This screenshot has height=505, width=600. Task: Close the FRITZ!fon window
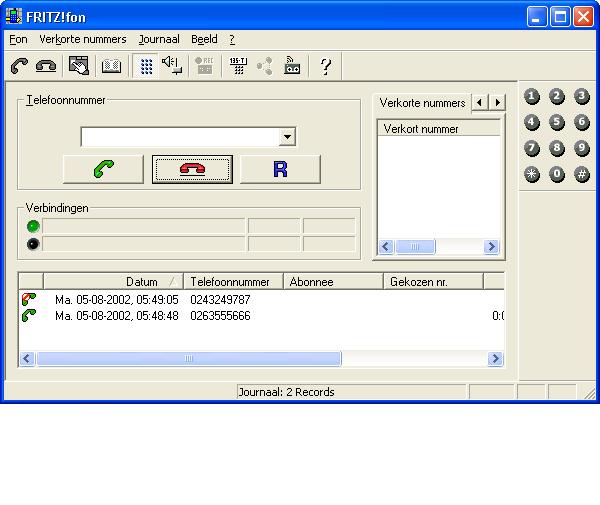tap(584, 17)
